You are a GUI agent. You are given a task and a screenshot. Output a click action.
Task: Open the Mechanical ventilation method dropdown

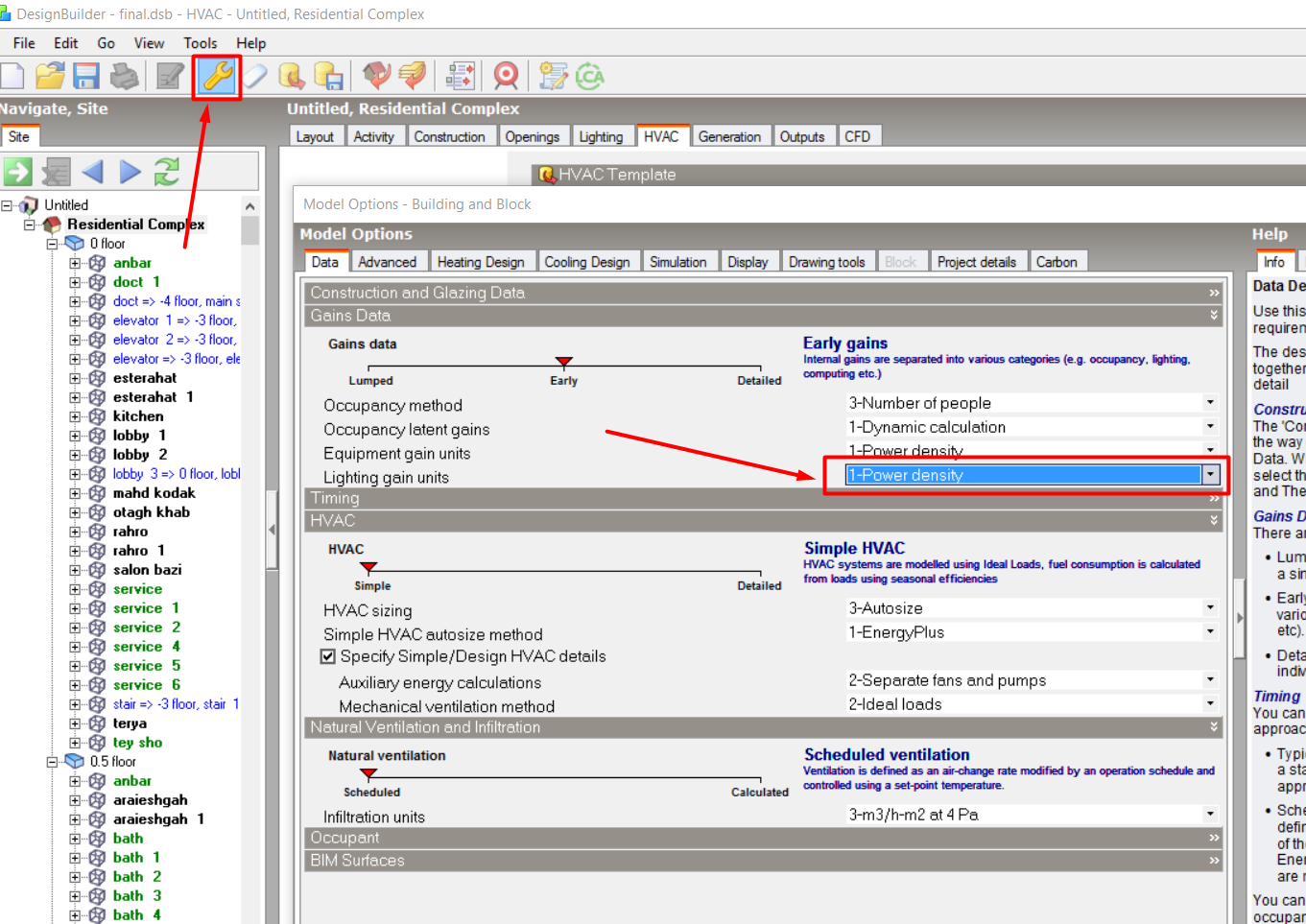click(x=1210, y=704)
